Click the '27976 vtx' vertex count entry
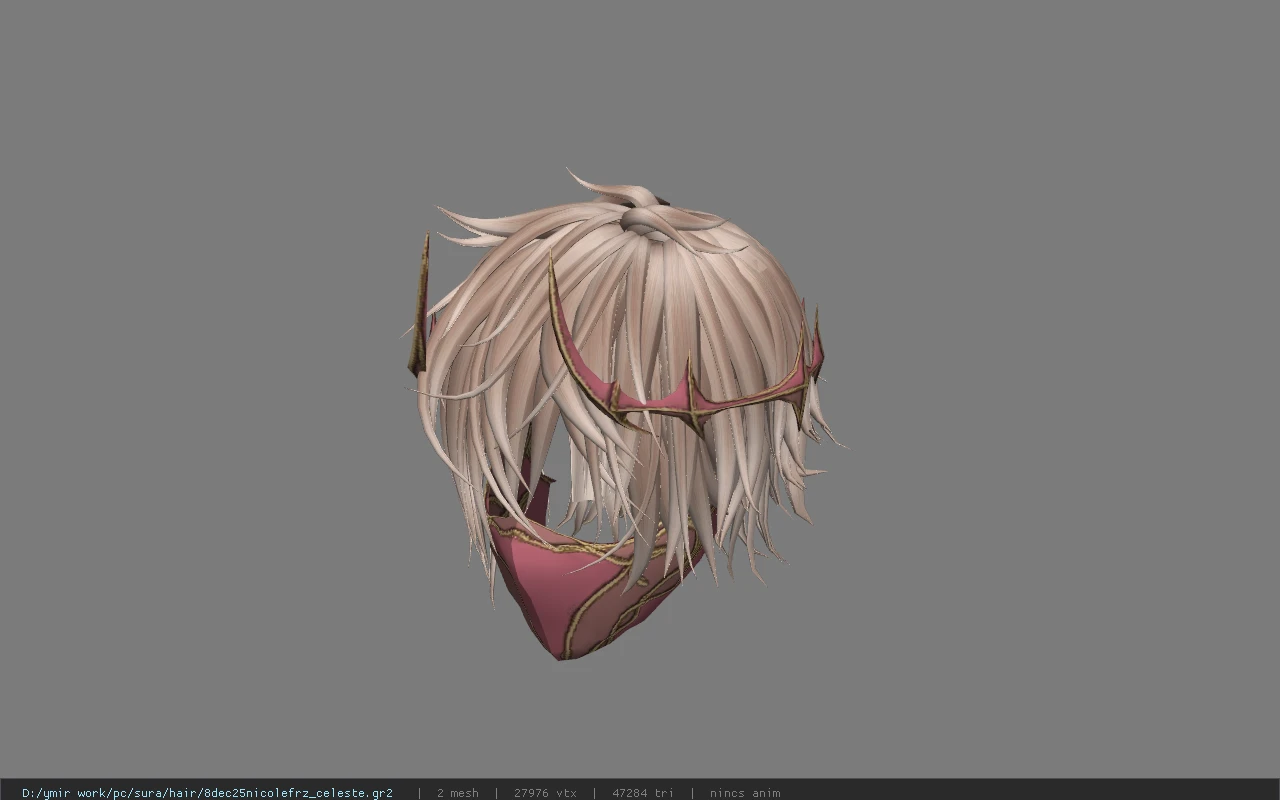1280x800 pixels. (x=545, y=793)
